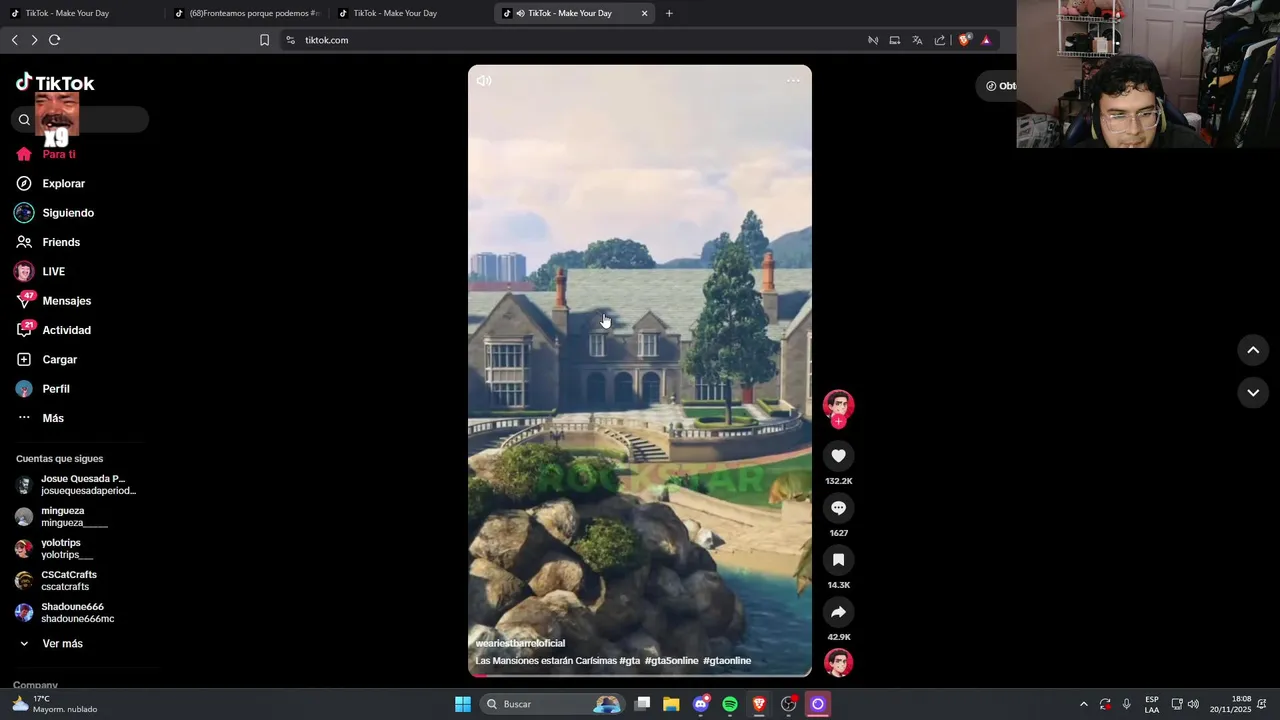This screenshot has height=720, width=1280.
Task: Open the comments on this video
Action: (x=838, y=508)
